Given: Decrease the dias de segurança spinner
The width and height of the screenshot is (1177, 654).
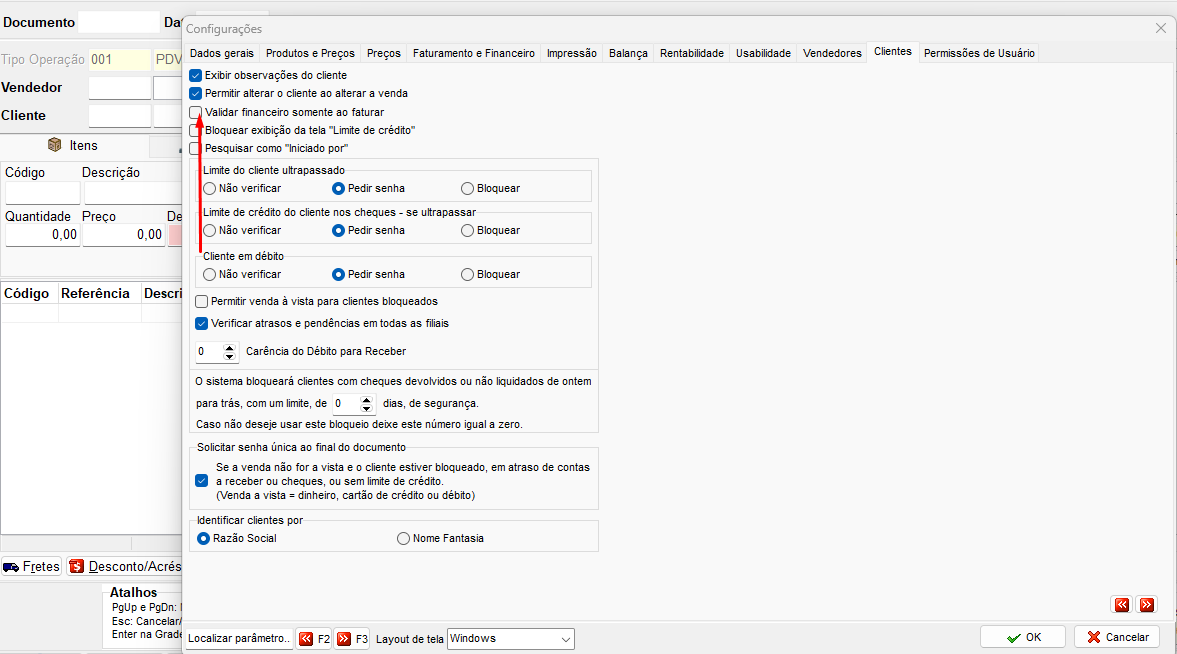Looking at the screenshot, I should pyautogui.click(x=366, y=408).
